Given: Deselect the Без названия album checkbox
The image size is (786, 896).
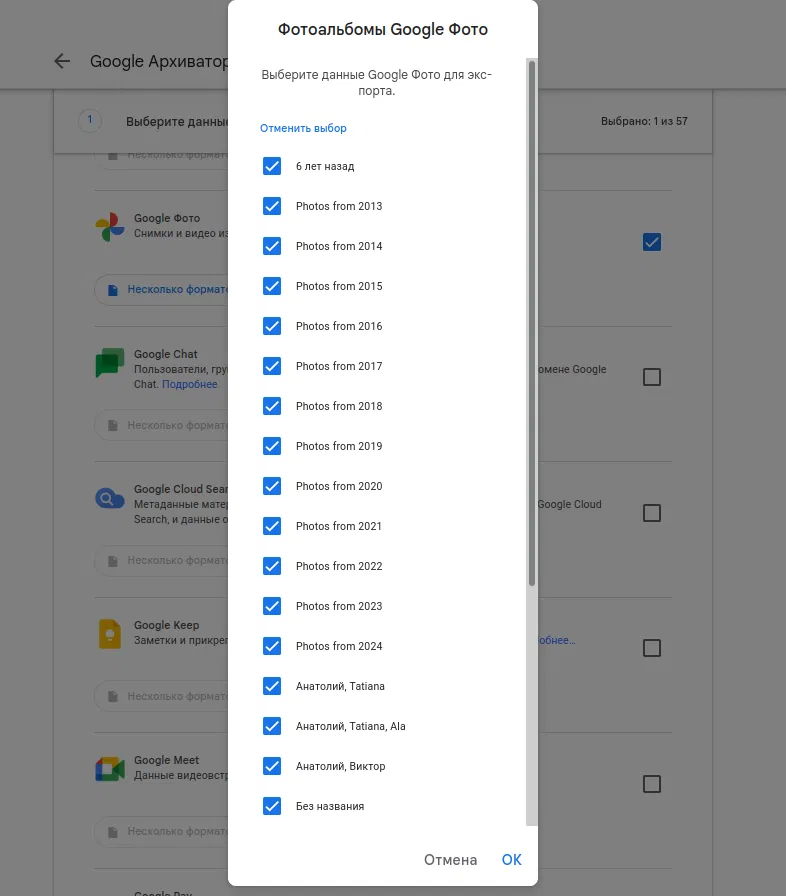Looking at the screenshot, I should coord(272,806).
